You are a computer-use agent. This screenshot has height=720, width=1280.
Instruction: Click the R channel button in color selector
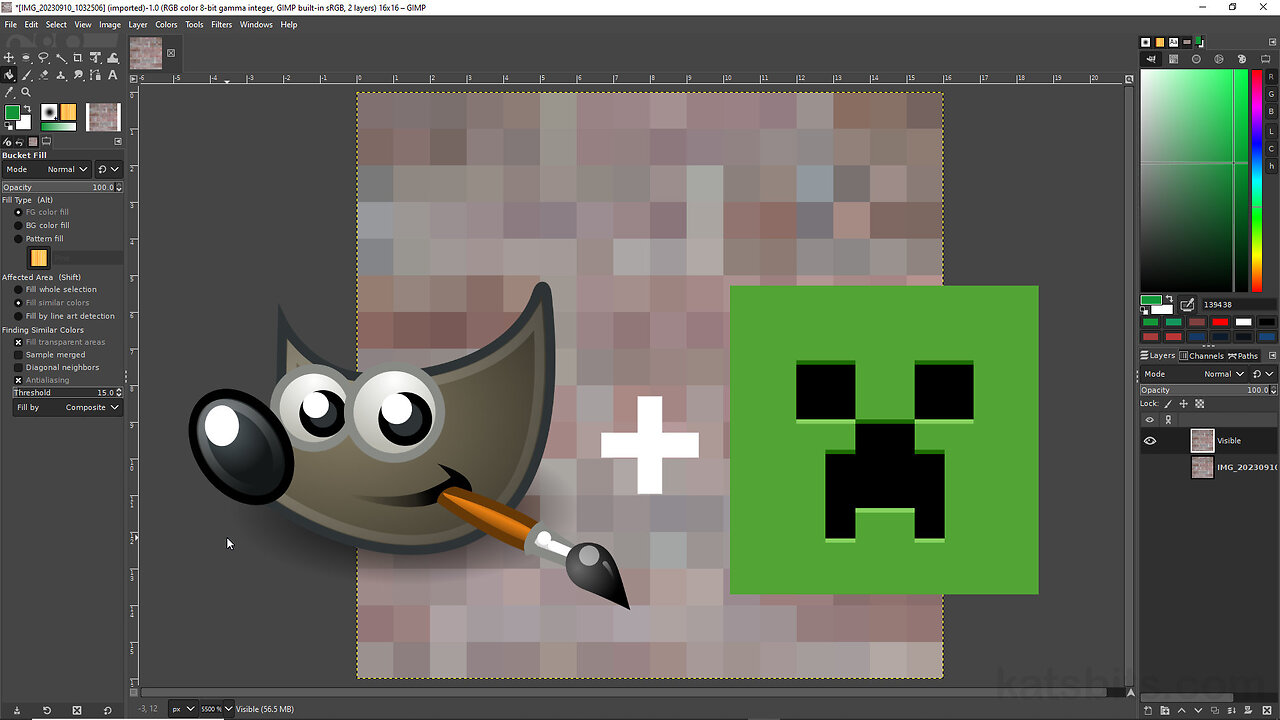[x=1271, y=76]
